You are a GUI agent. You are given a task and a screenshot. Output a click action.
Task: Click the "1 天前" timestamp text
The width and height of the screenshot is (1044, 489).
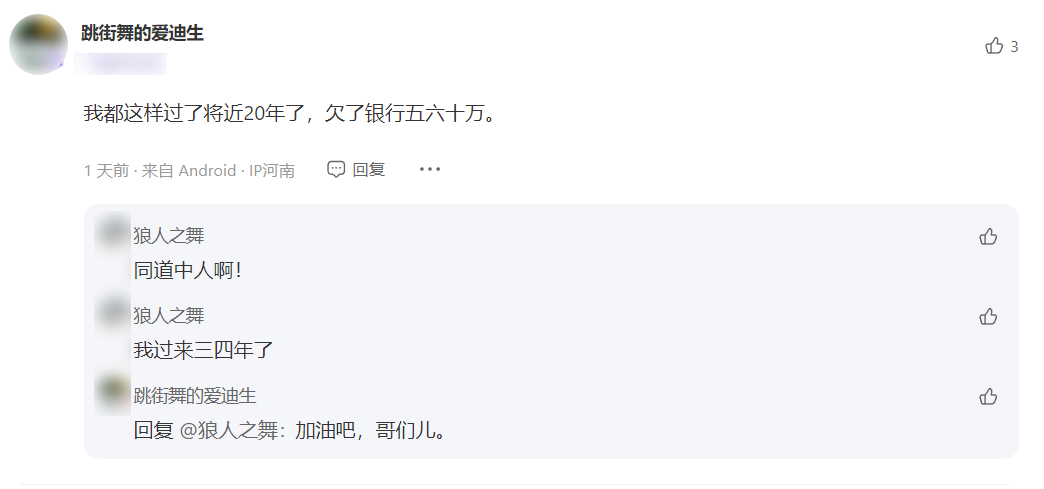[107, 171]
